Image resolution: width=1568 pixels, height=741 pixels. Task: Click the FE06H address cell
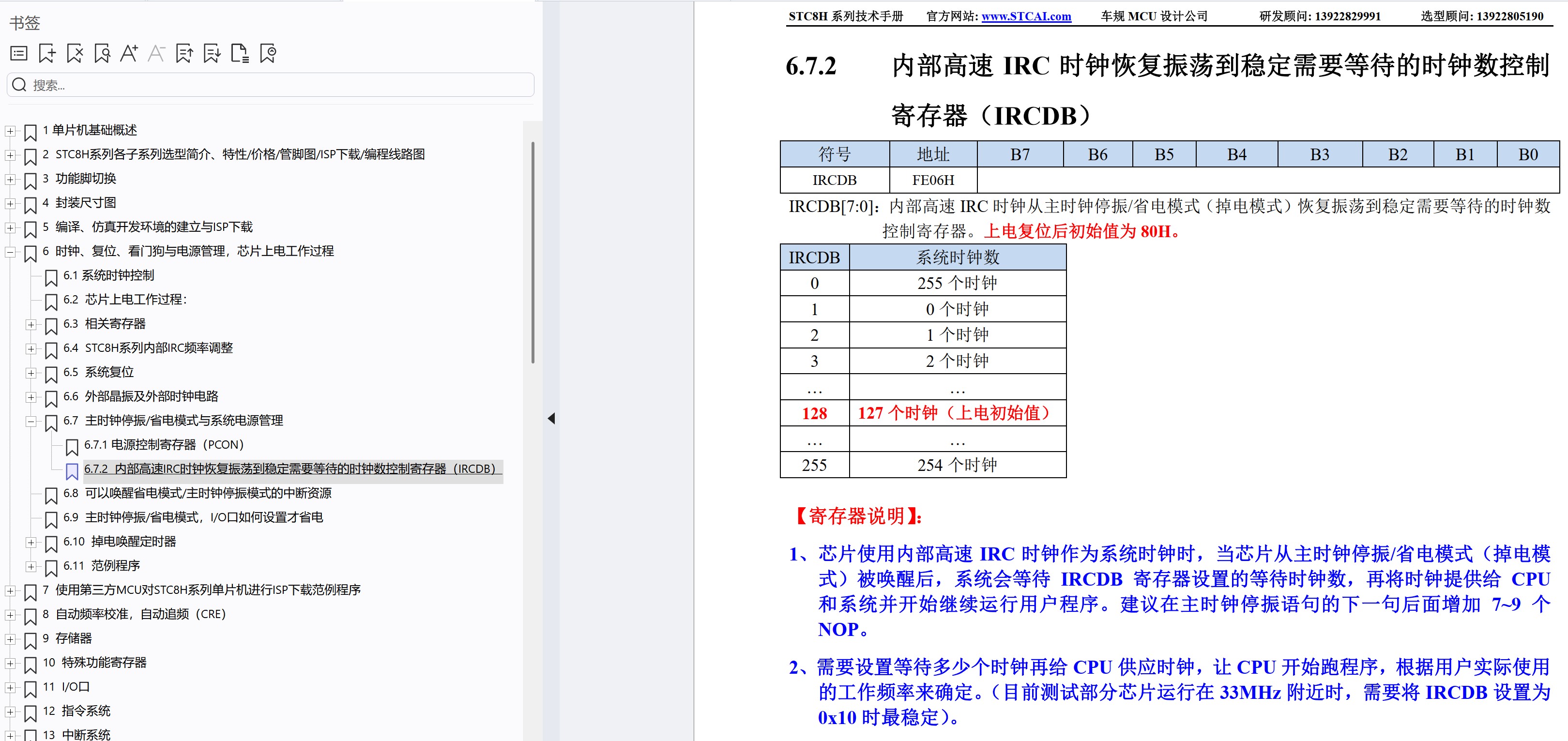click(x=933, y=180)
